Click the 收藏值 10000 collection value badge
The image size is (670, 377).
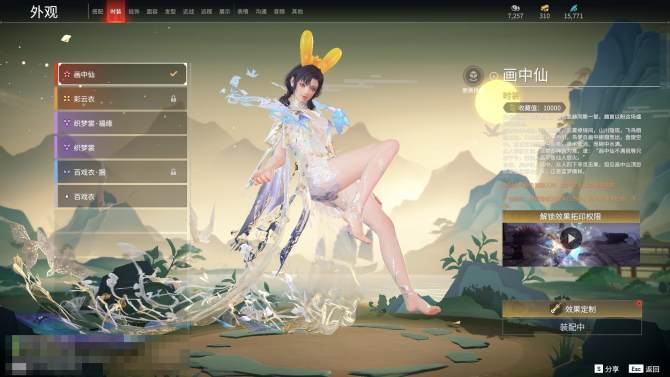click(x=535, y=108)
